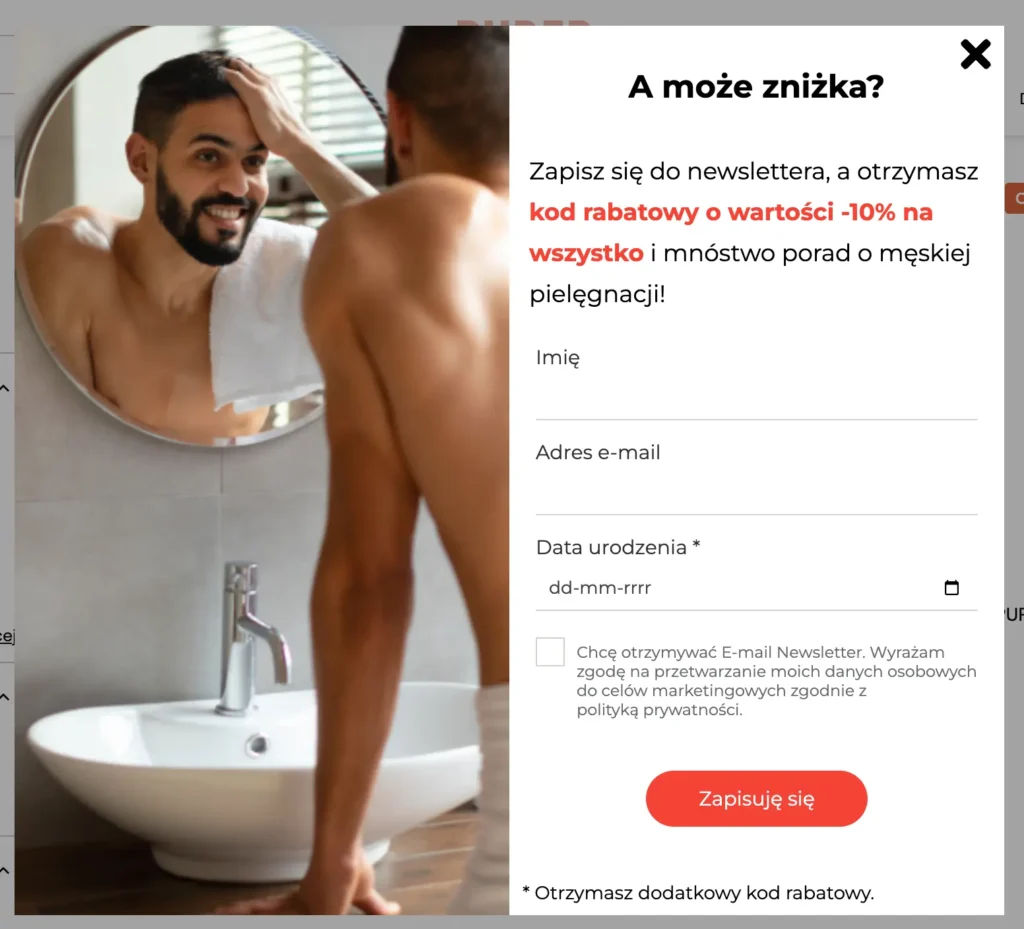Open the "polityką prywatności" link

tap(659, 710)
